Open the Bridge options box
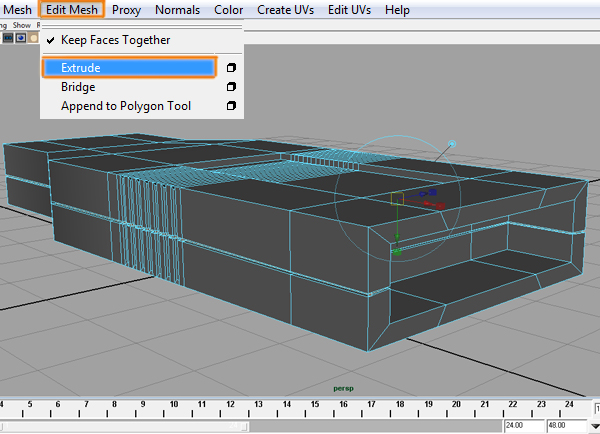This screenshot has height=434, width=600. pos(231,87)
